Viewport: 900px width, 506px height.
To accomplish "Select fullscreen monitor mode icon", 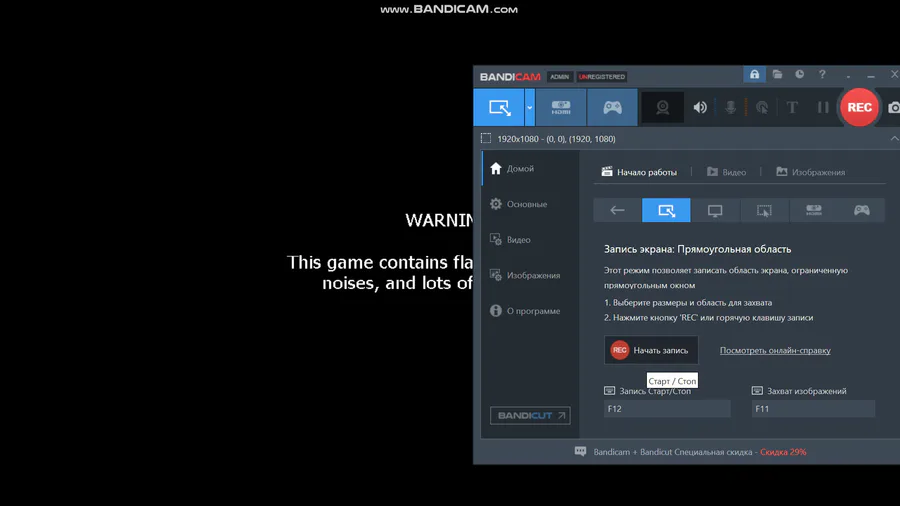I will coord(715,210).
